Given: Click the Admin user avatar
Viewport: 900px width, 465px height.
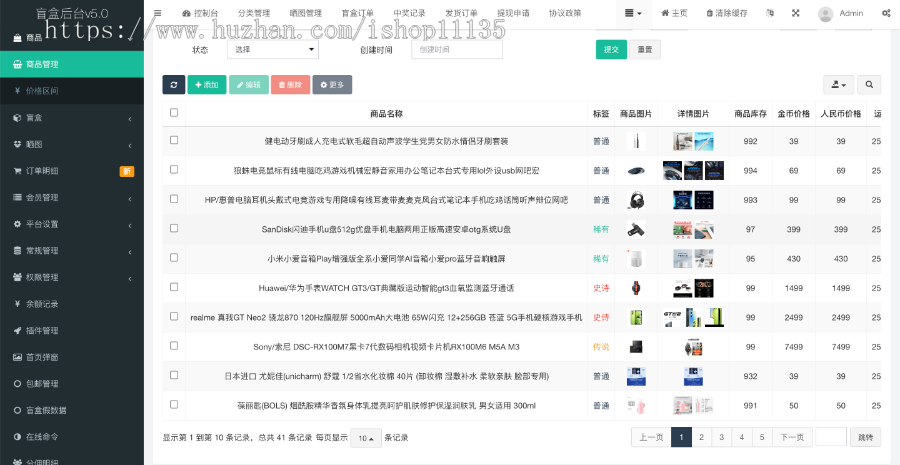Looking at the screenshot, I should click(825, 14).
